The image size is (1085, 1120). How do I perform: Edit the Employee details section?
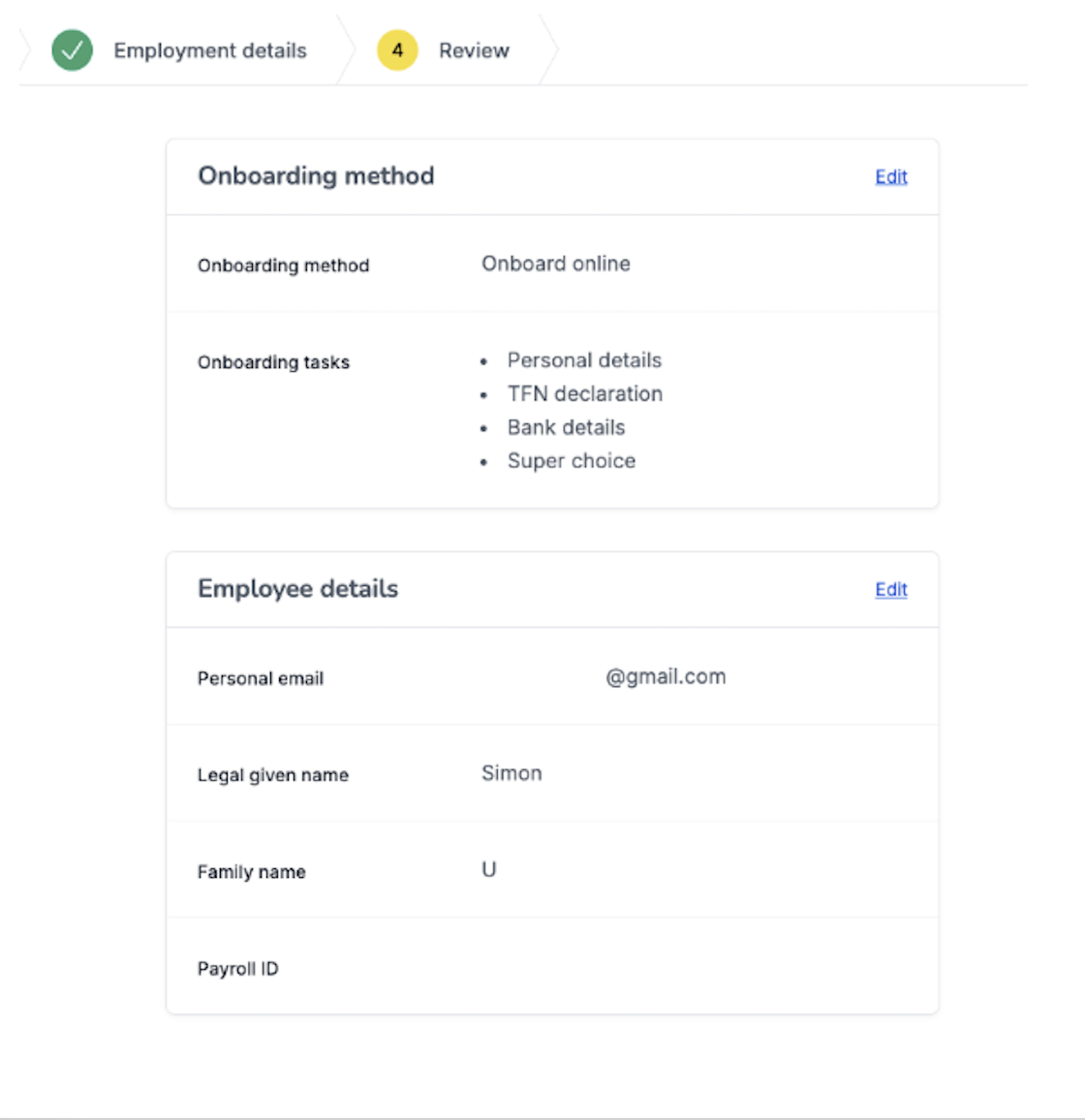(890, 589)
